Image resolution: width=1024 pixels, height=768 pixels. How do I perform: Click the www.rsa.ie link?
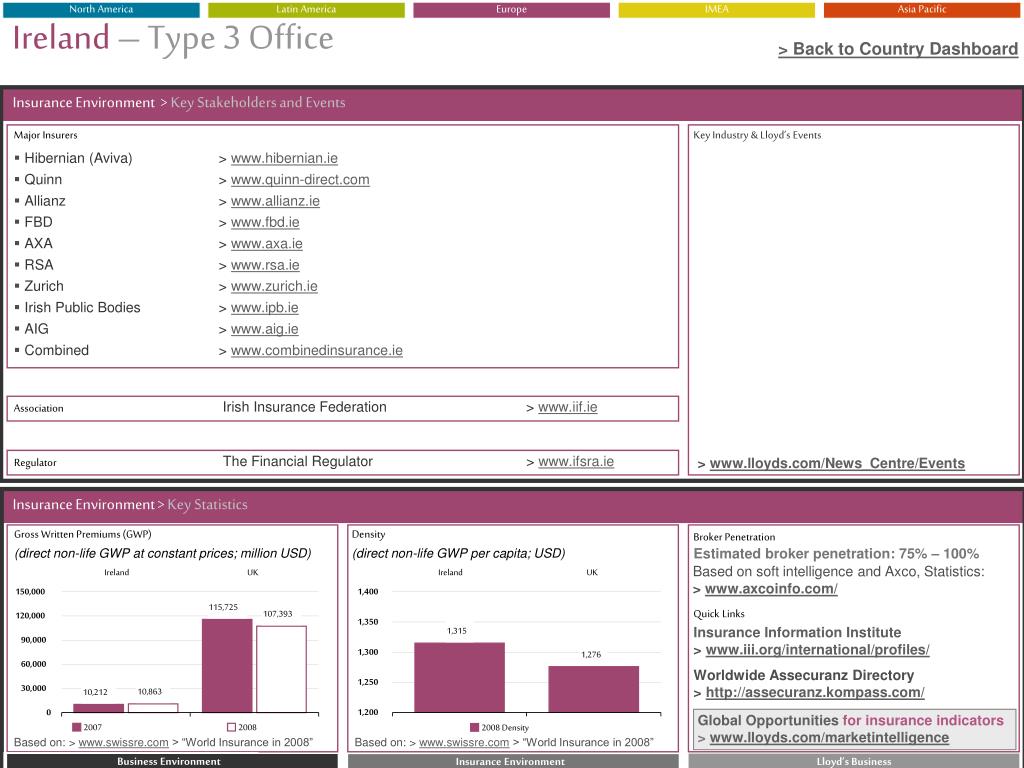264,265
